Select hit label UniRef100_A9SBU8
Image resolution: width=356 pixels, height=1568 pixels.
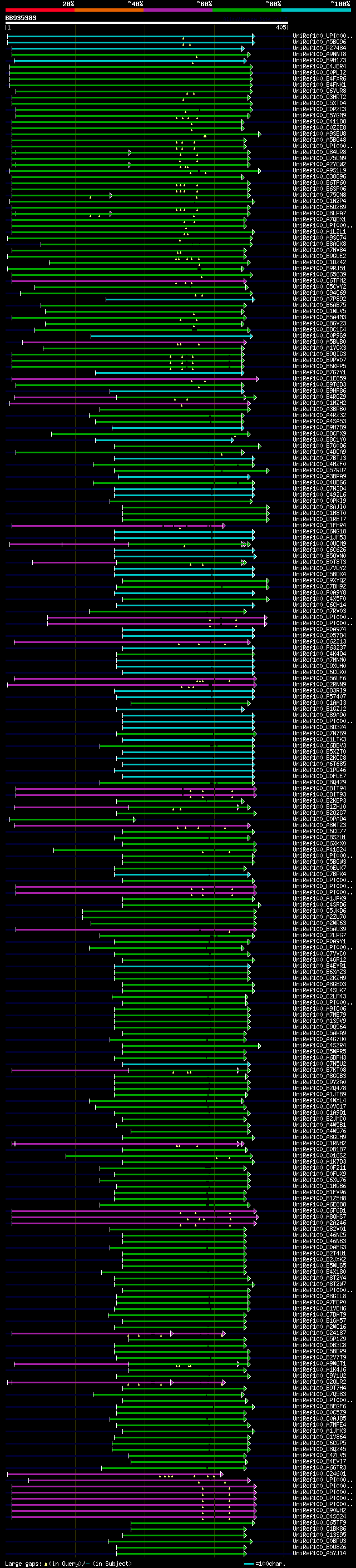(x=319, y=134)
